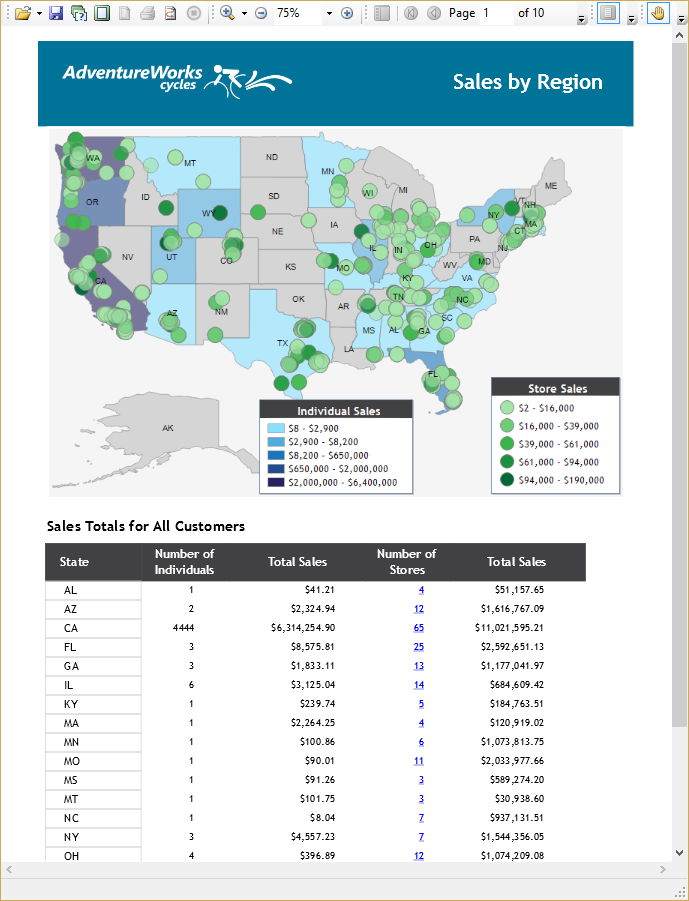Open the magnifier zoom tool dropdown arrow
The image size is (689, 901).
pyautogui.click(x=244, y=13)
